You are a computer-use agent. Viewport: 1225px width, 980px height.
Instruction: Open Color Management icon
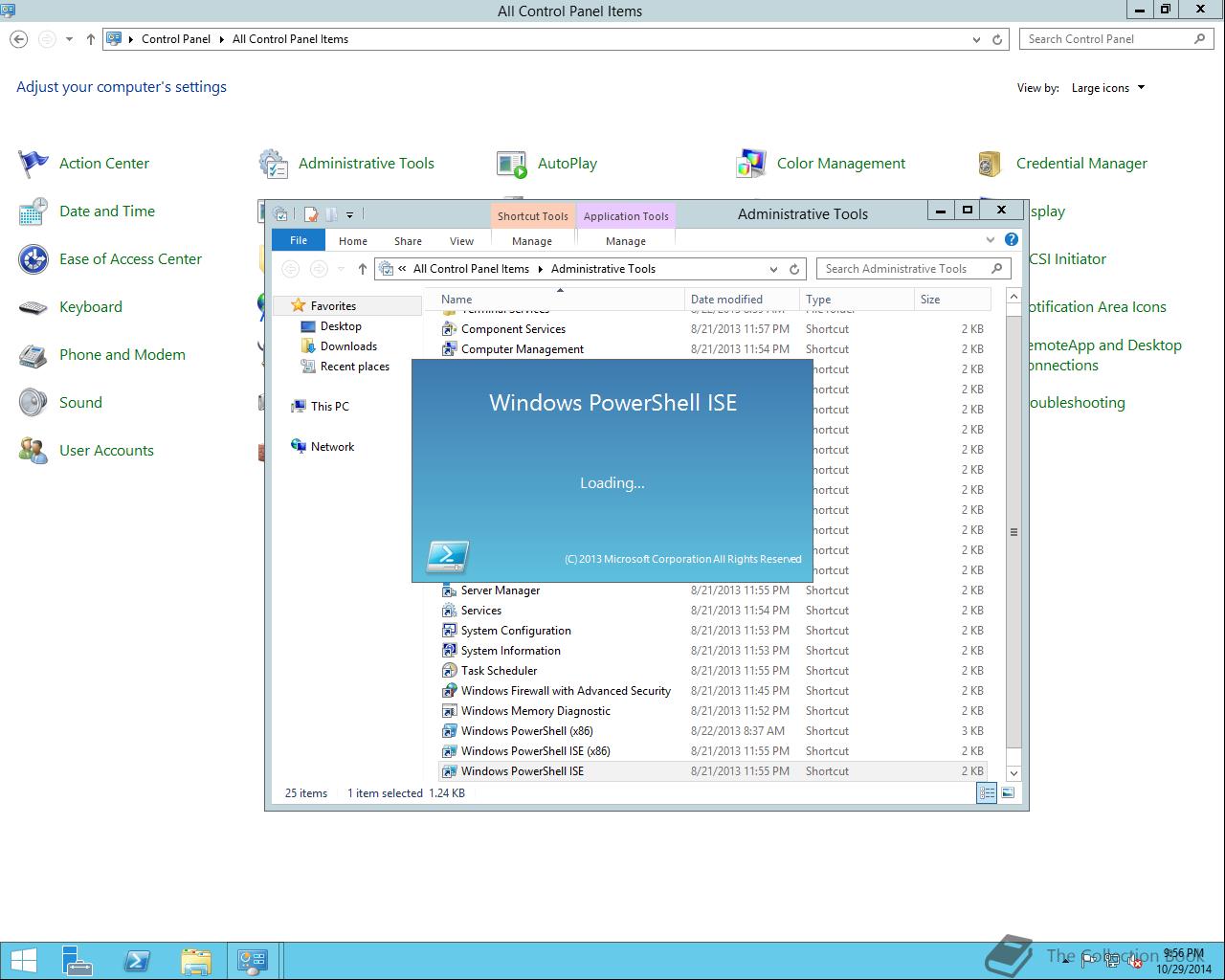pyautogui.click(x=751, y=164)
